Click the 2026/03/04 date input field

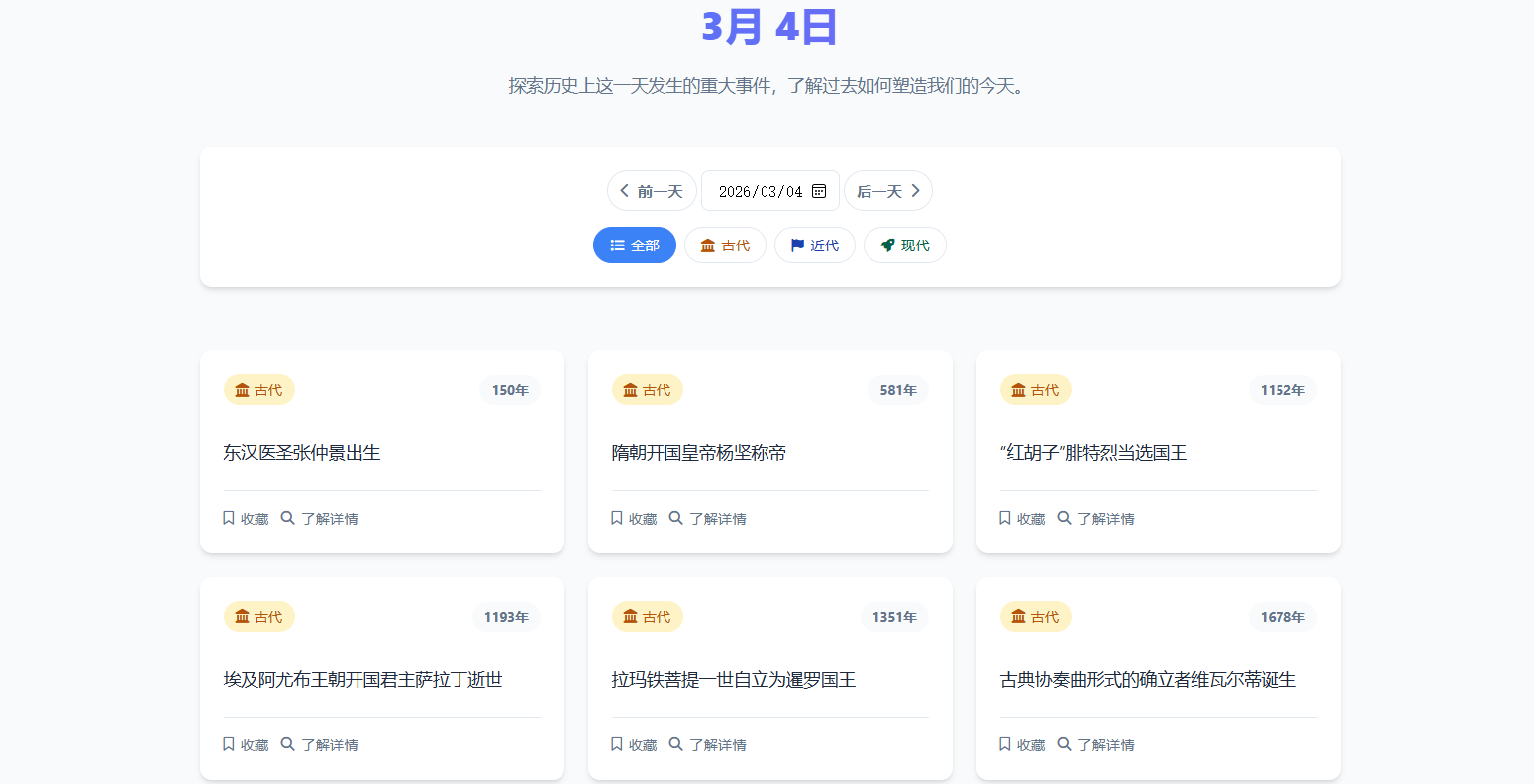pos(760,191)
